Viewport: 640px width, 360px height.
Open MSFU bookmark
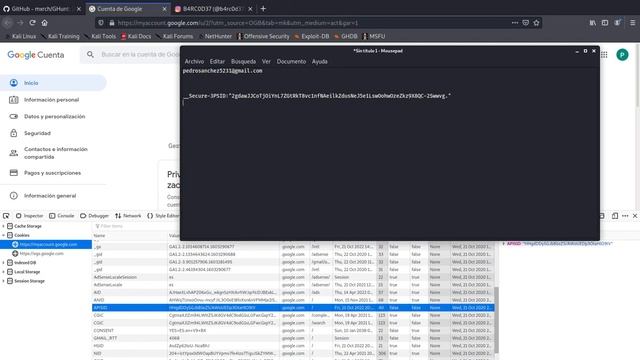pyautogui.click(x=374, y=36)
